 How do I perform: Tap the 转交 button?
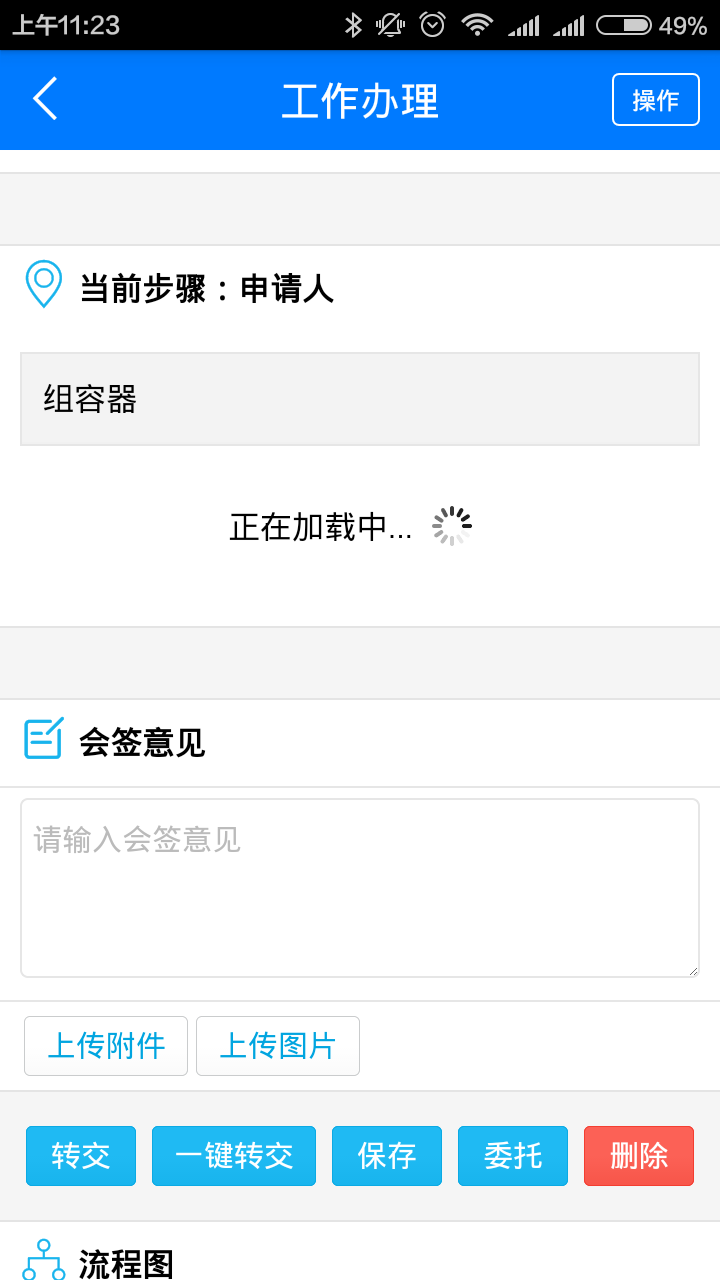[x=81, y=1156]
